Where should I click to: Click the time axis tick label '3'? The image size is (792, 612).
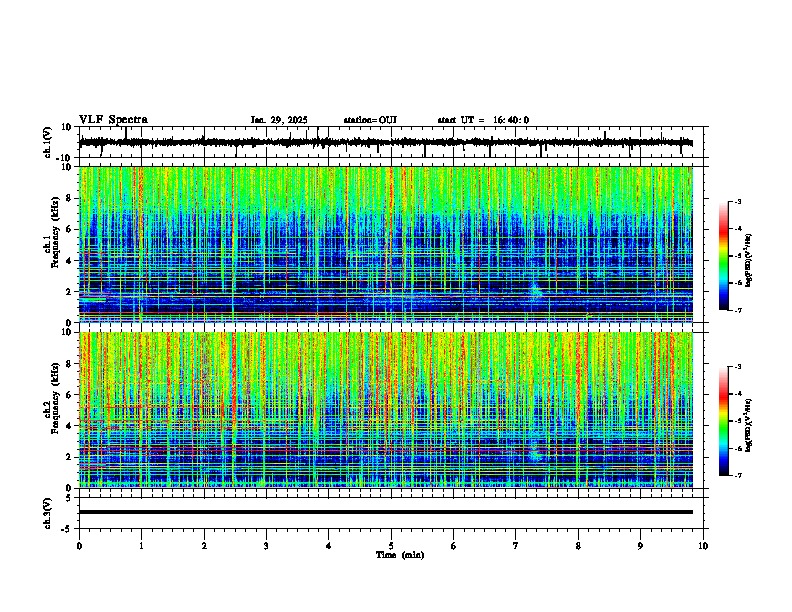266,546
